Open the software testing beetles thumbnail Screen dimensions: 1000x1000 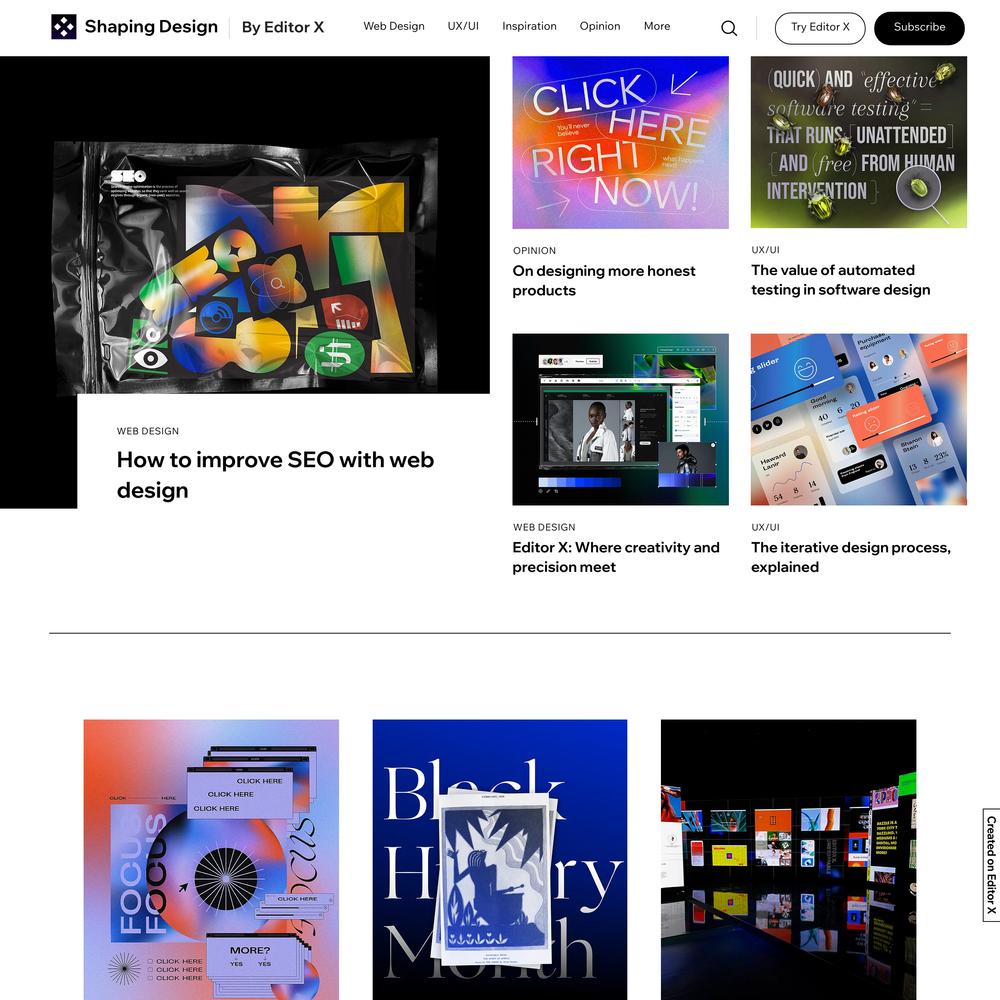click(858, 142)
